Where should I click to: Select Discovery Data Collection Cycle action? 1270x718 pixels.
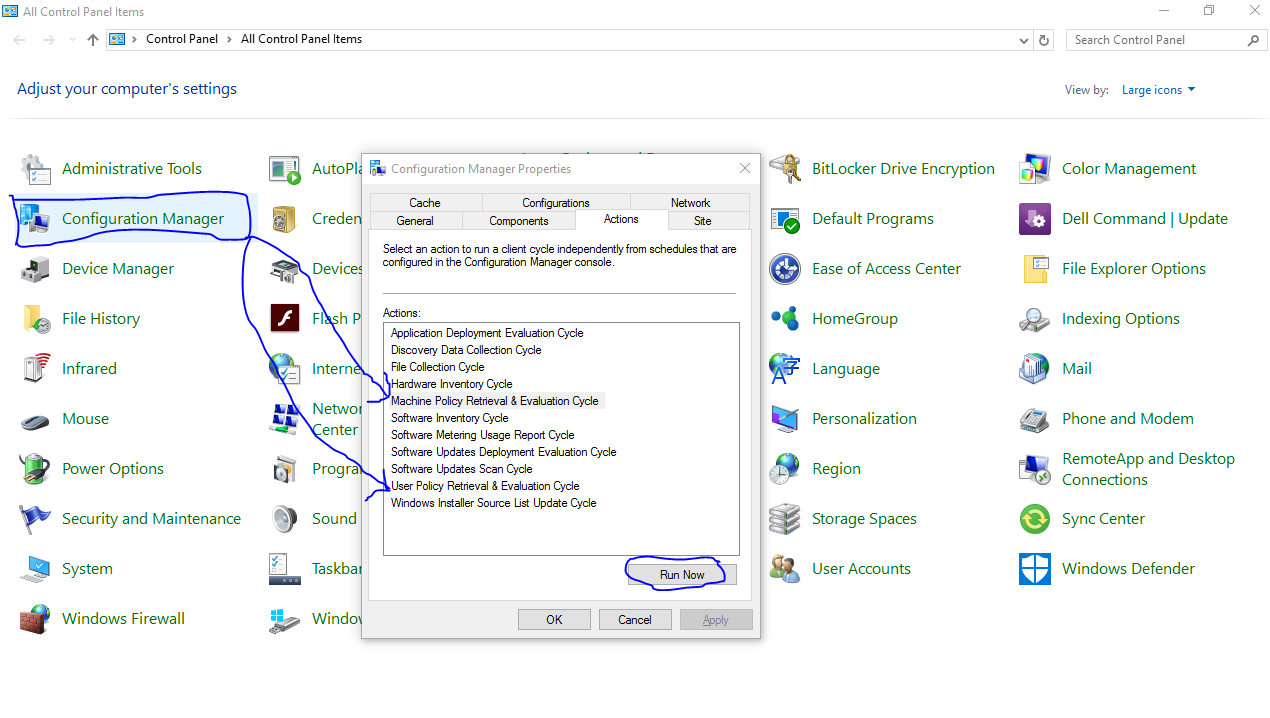coord(466,350)
